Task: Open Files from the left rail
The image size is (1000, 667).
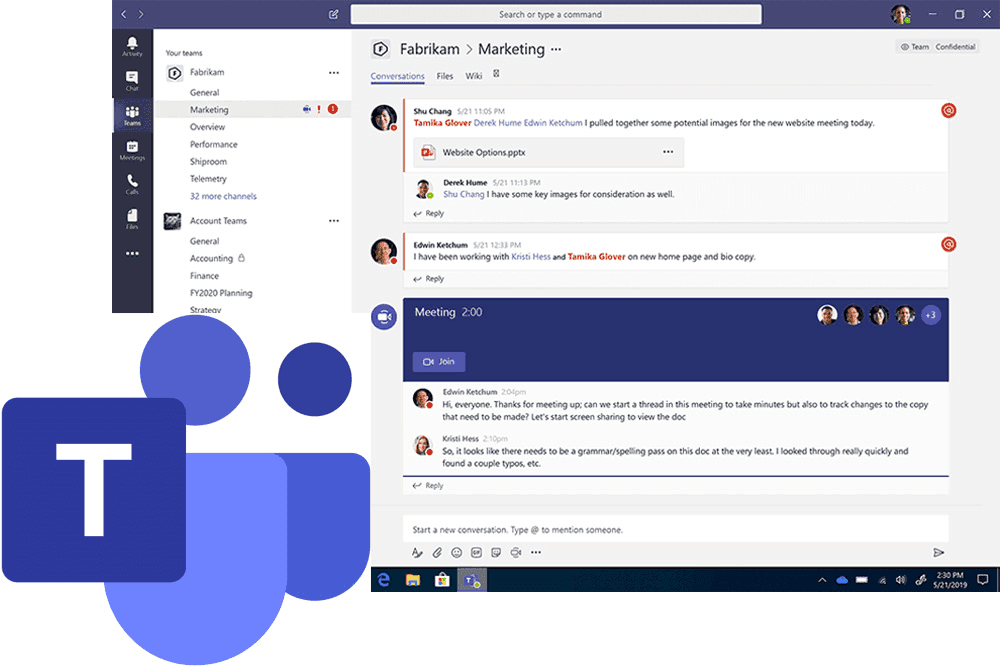Action: [x=132, y=219]
